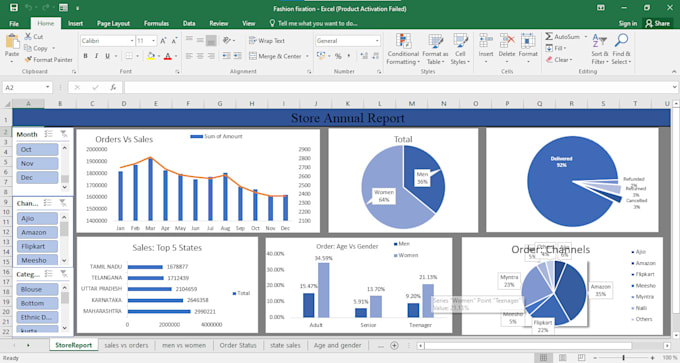Click the Copy icon
680x363 pixels.
pos(28,48)
